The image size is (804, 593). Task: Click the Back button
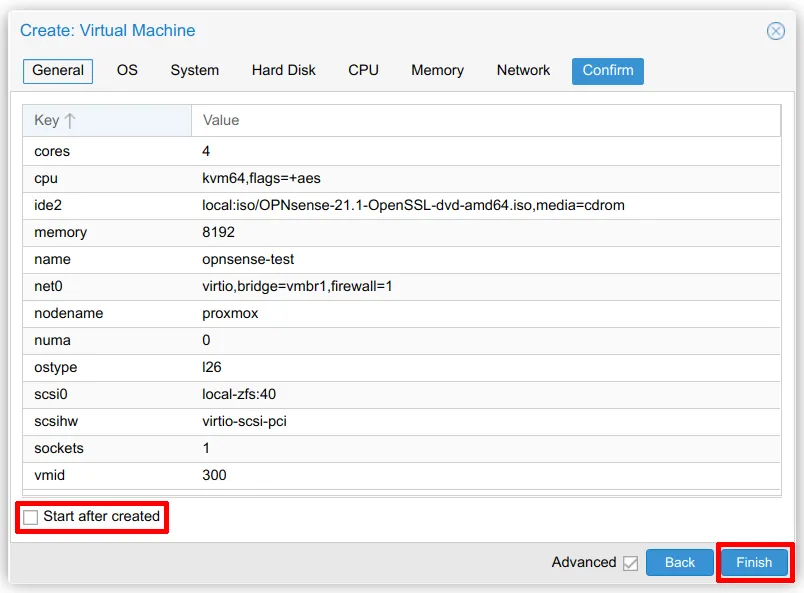tap(679, 562)
